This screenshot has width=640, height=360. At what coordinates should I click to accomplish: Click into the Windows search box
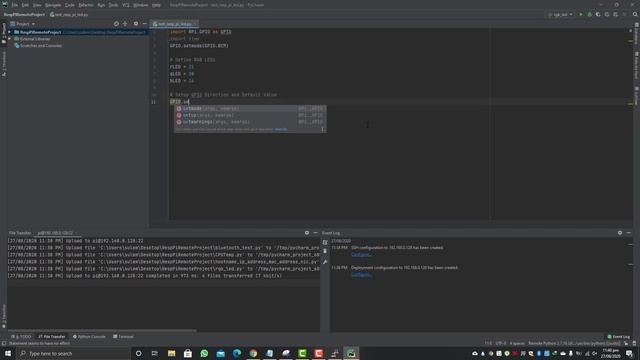73,353
